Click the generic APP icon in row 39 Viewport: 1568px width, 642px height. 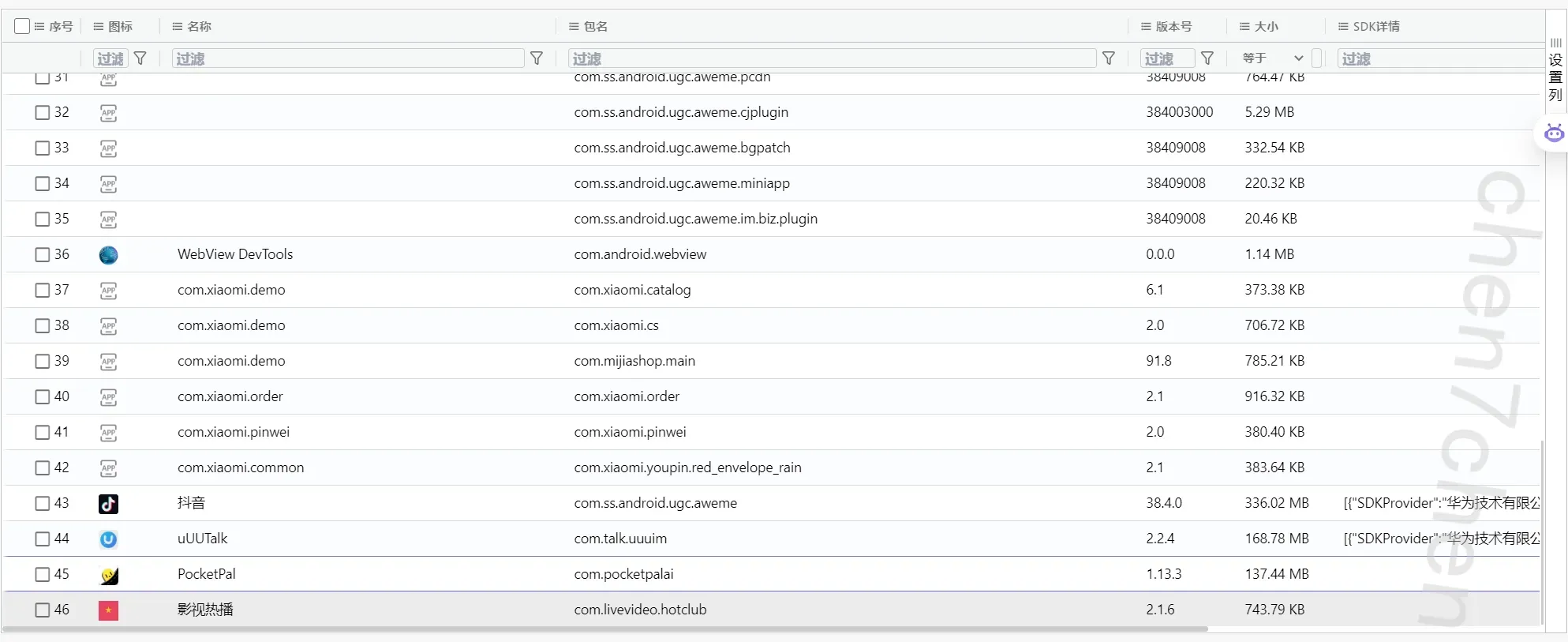(108, 362)
